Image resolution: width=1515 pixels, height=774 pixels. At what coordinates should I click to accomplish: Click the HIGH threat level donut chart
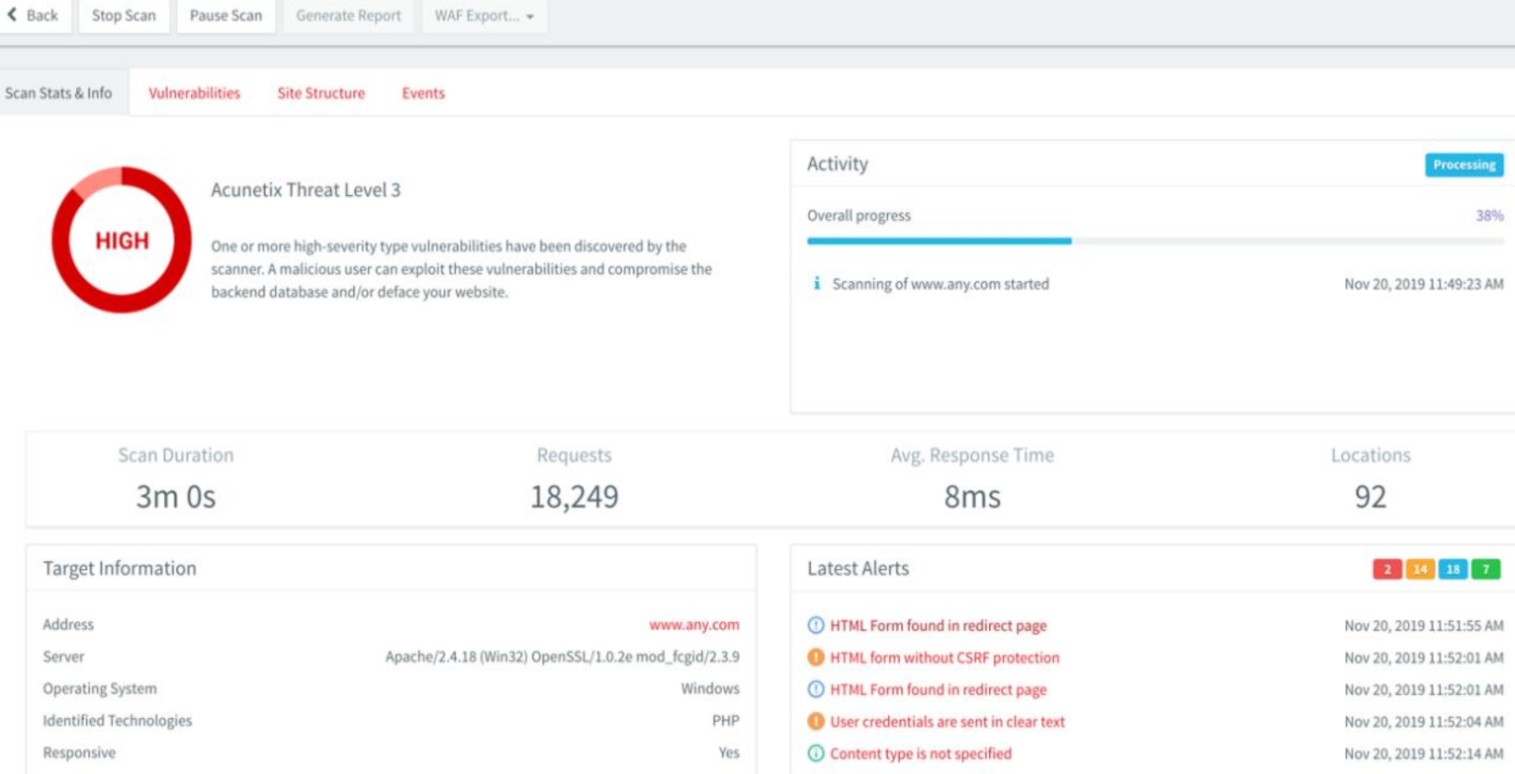[121, 240]
